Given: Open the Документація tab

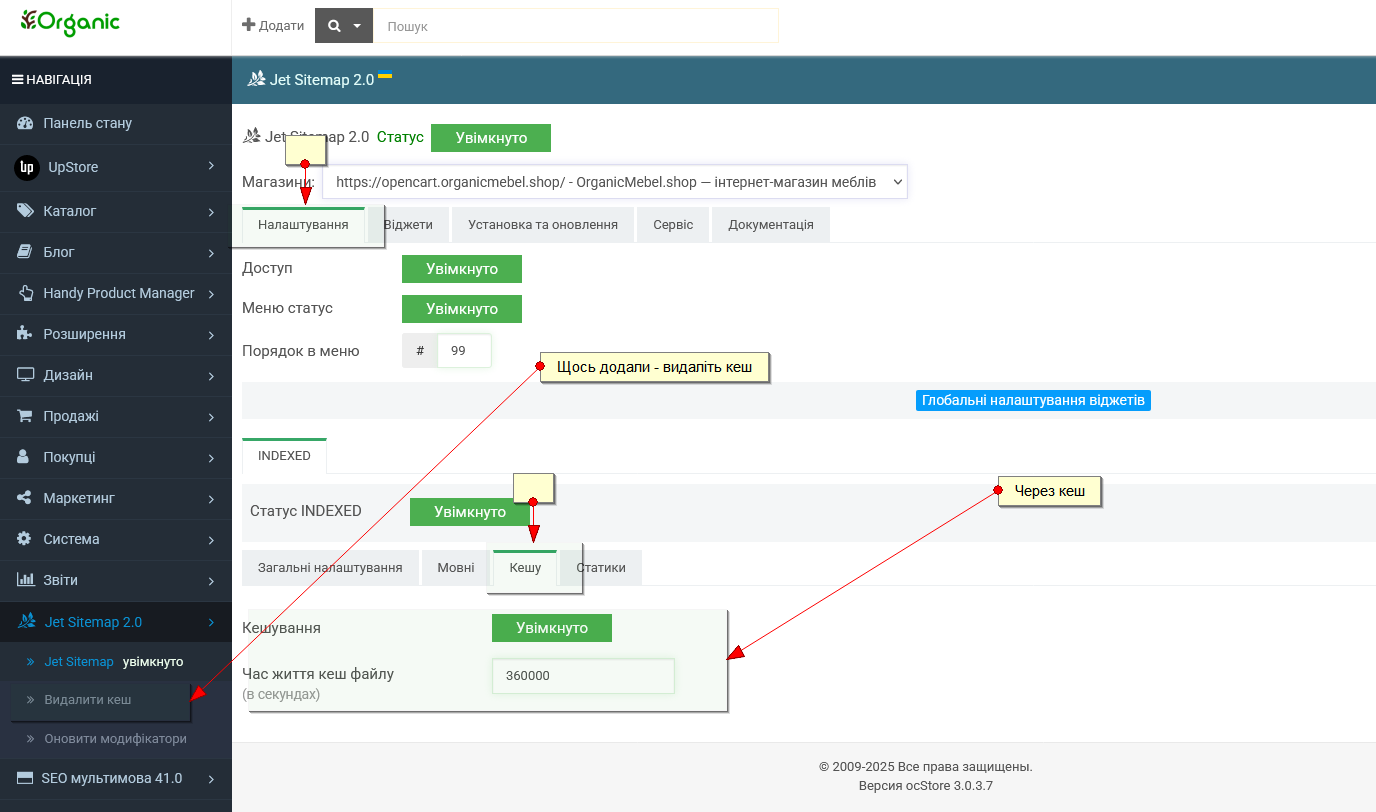Looking at the screenshot, I should point(771,225).
